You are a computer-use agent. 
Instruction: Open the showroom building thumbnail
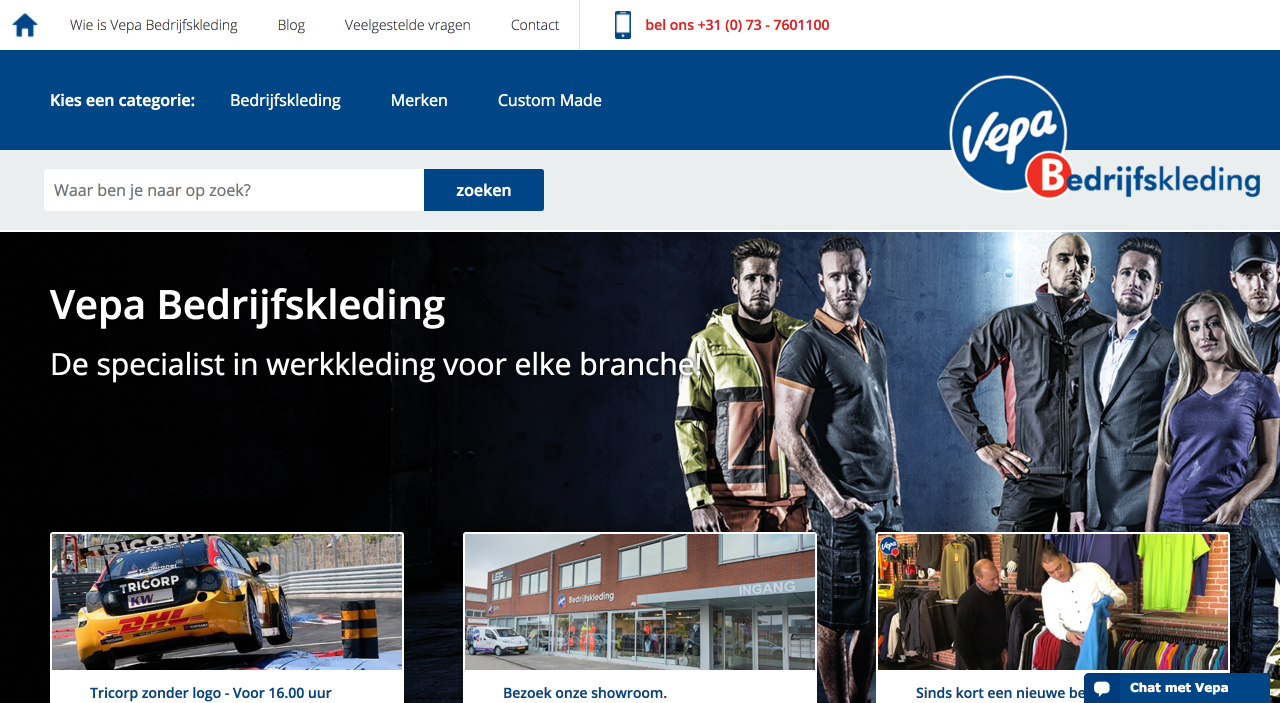pyautogui.click(x=640, y=602)
